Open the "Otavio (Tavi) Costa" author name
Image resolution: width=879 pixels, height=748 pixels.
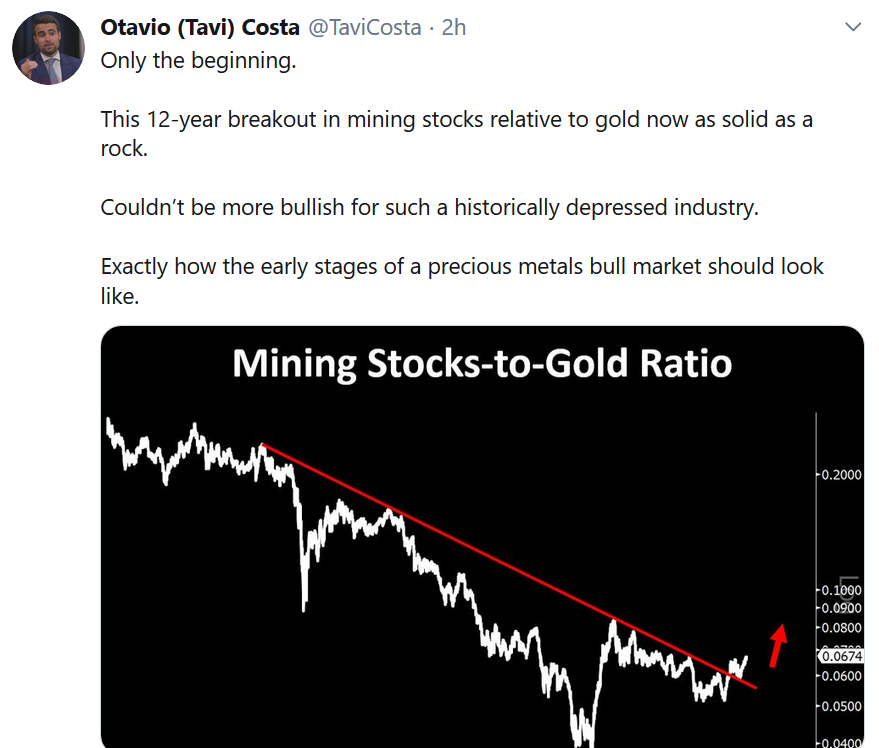coord(200,27)
